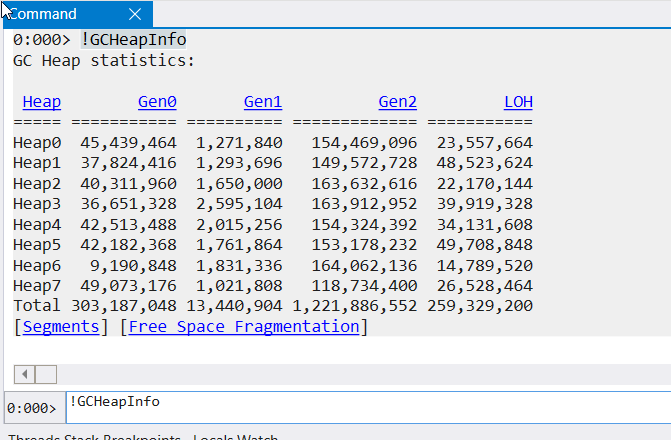The width and height of the screenshot is (671, 440).
Task: Switch to the Locals tab
Action: 215,437
